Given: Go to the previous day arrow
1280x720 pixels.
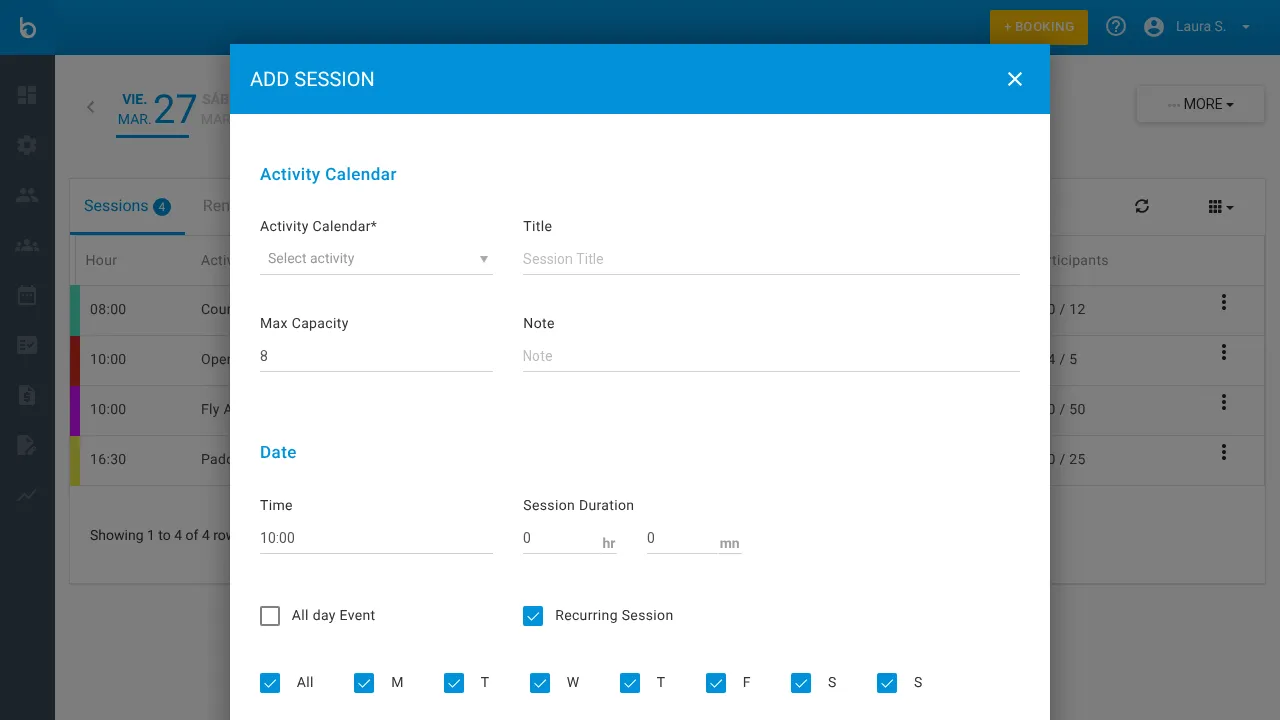Looking at the screenshot, I should click(x=91, y=107).
